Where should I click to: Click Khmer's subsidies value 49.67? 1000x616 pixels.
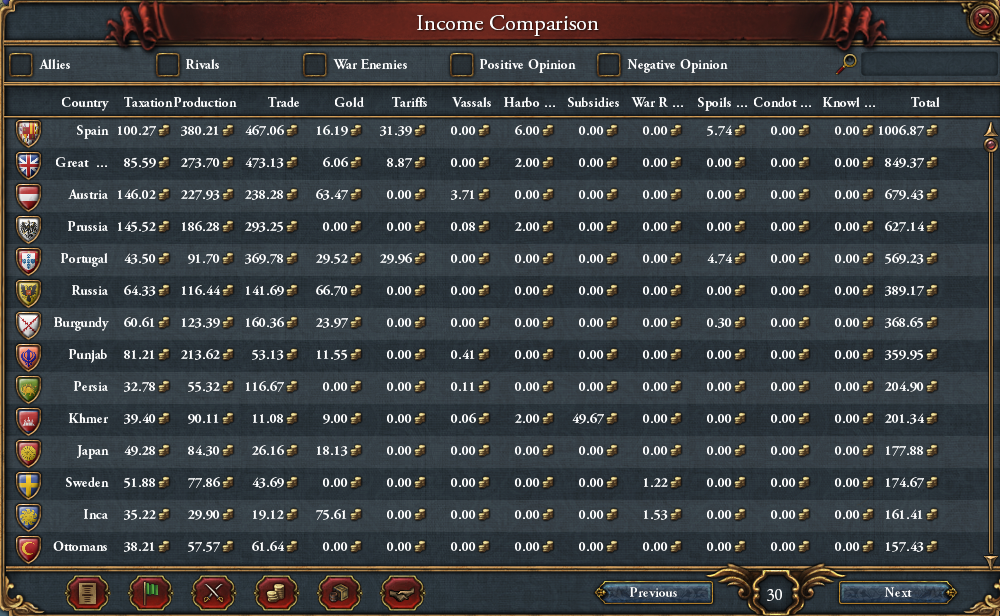point(588,419)
